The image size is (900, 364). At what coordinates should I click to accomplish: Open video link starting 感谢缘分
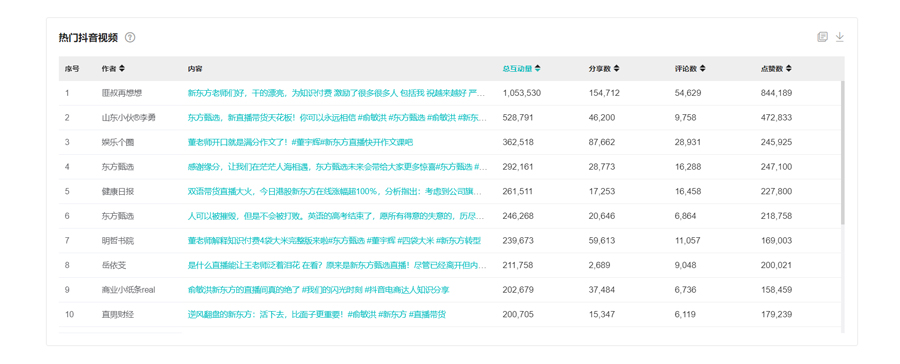[337, 167]
